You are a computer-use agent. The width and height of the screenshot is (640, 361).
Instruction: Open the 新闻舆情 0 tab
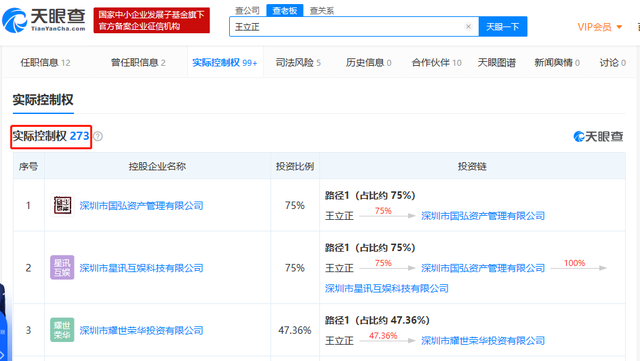pos(557,62)
